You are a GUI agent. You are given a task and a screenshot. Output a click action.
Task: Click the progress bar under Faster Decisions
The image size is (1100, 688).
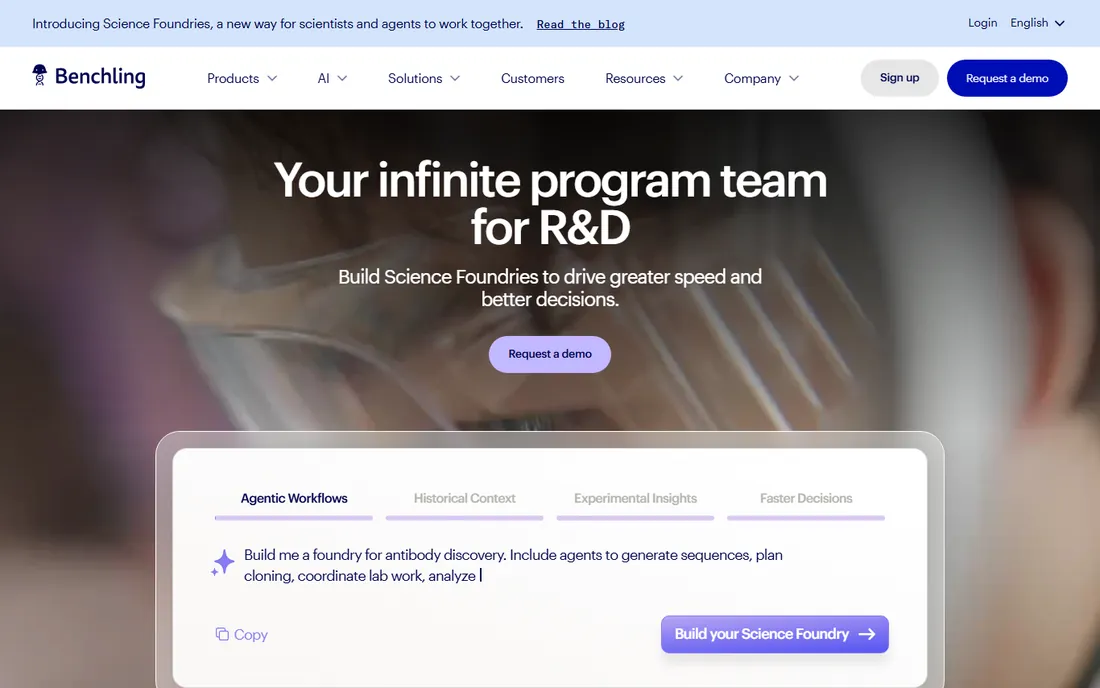[806, 518]
